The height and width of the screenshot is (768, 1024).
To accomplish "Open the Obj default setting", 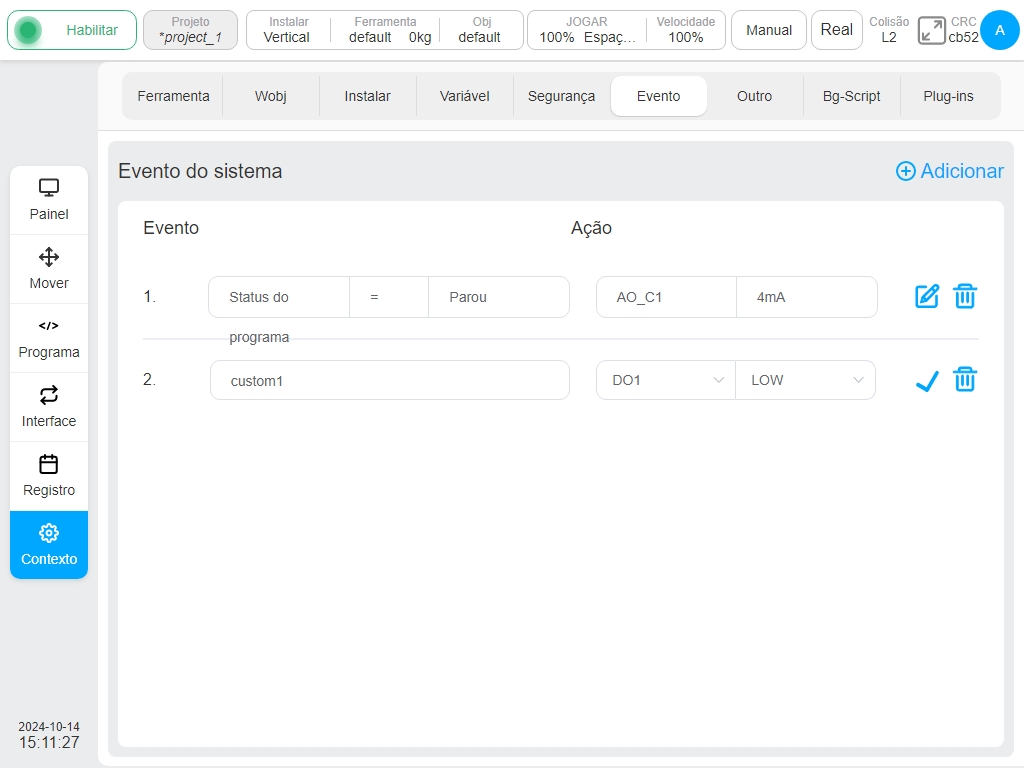I will coord(480,30).
